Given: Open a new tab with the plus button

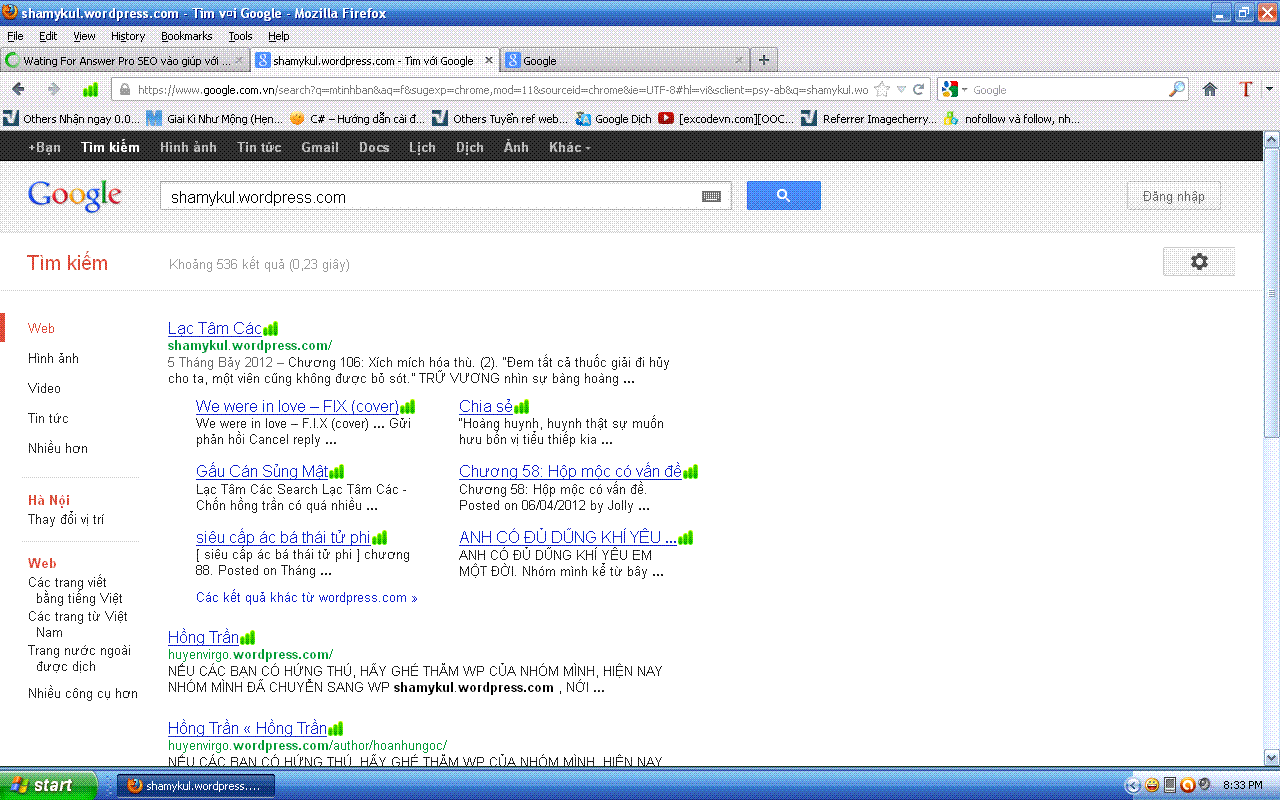Looking at the screenshot, I should (x=764, y=60).
